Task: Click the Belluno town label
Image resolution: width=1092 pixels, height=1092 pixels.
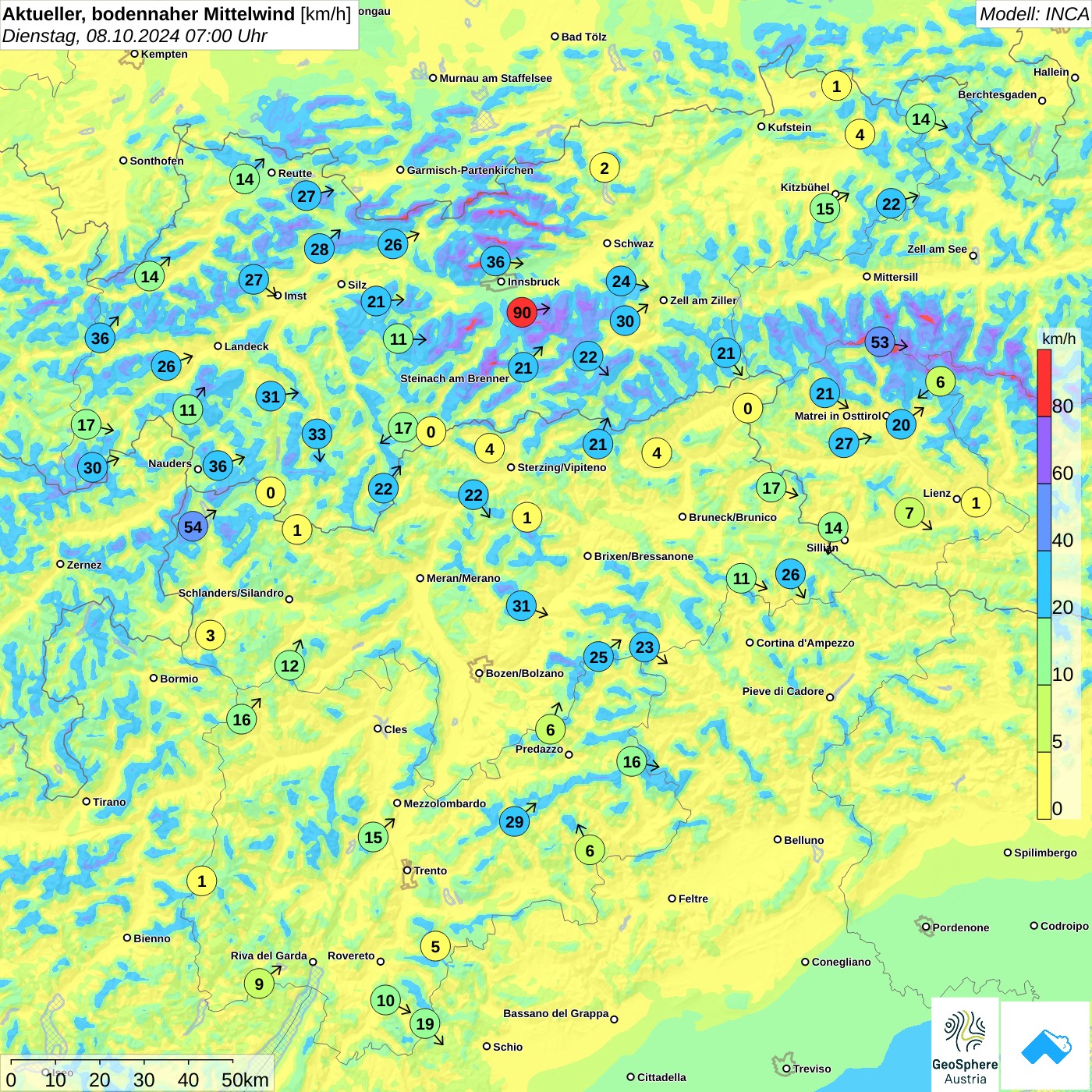Action: point(803,841)
